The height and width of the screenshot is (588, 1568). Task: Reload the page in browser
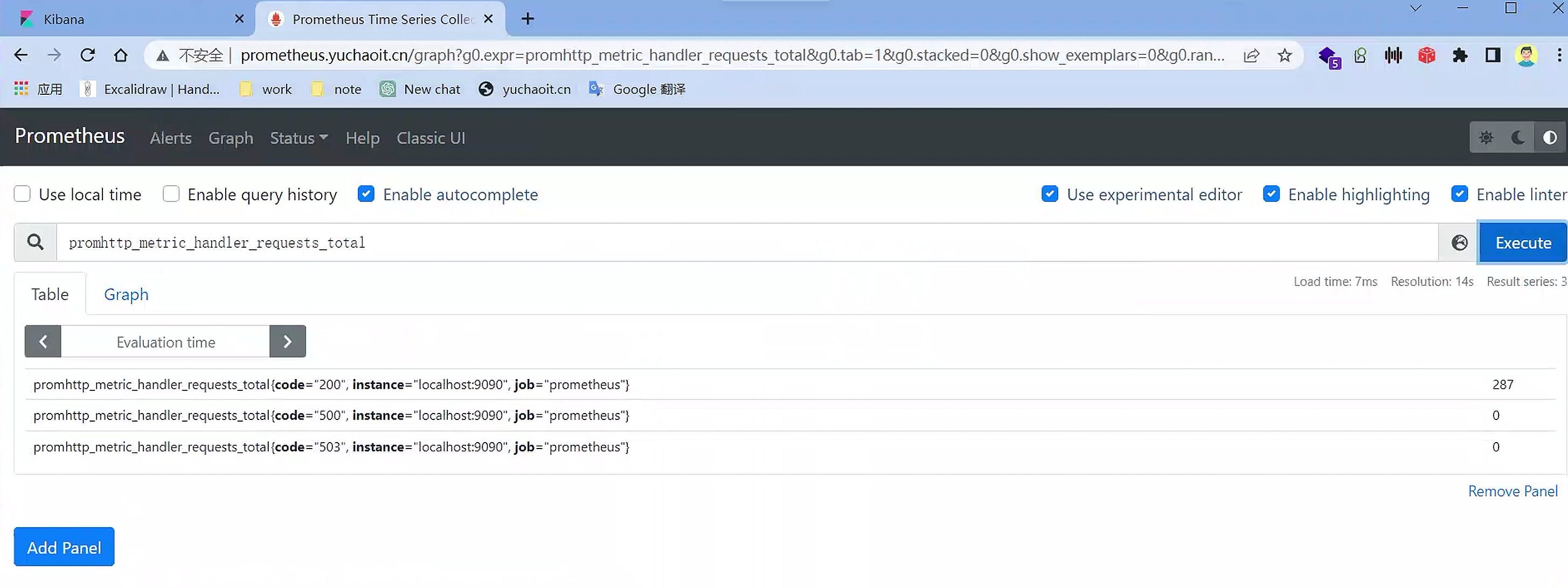coord(88,55)
